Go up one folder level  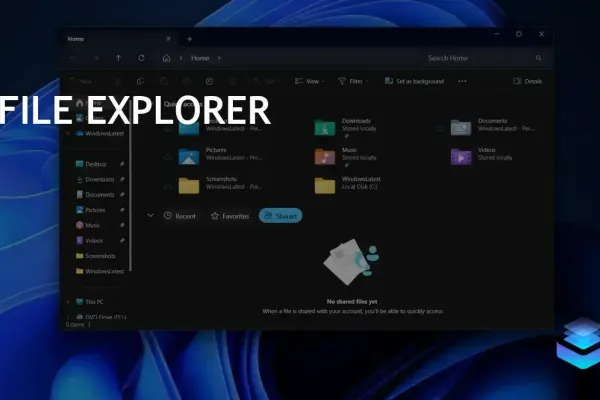[x=119, y=58]
